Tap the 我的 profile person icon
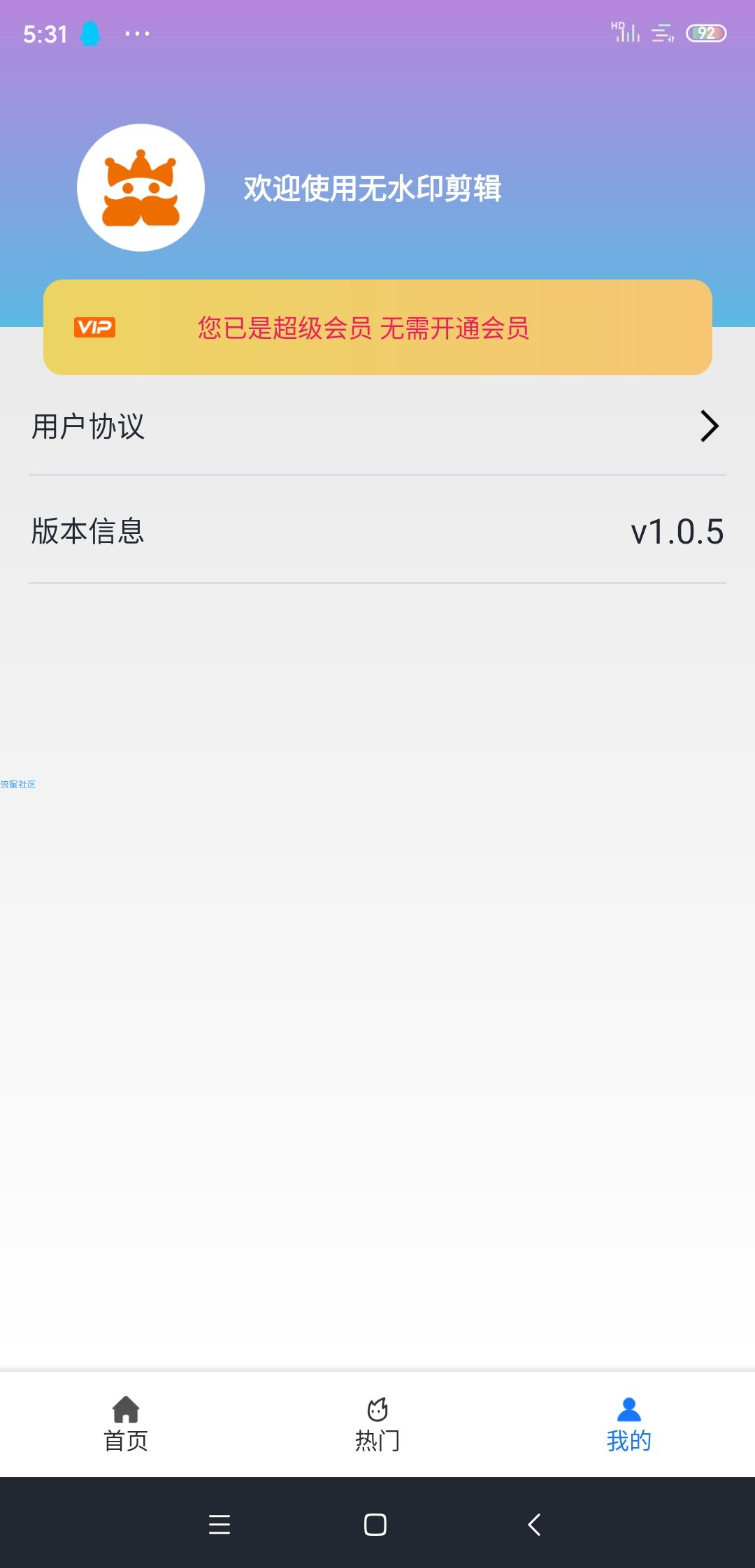Screen dimensions: 755x1568 click(x=629, y=1409)
